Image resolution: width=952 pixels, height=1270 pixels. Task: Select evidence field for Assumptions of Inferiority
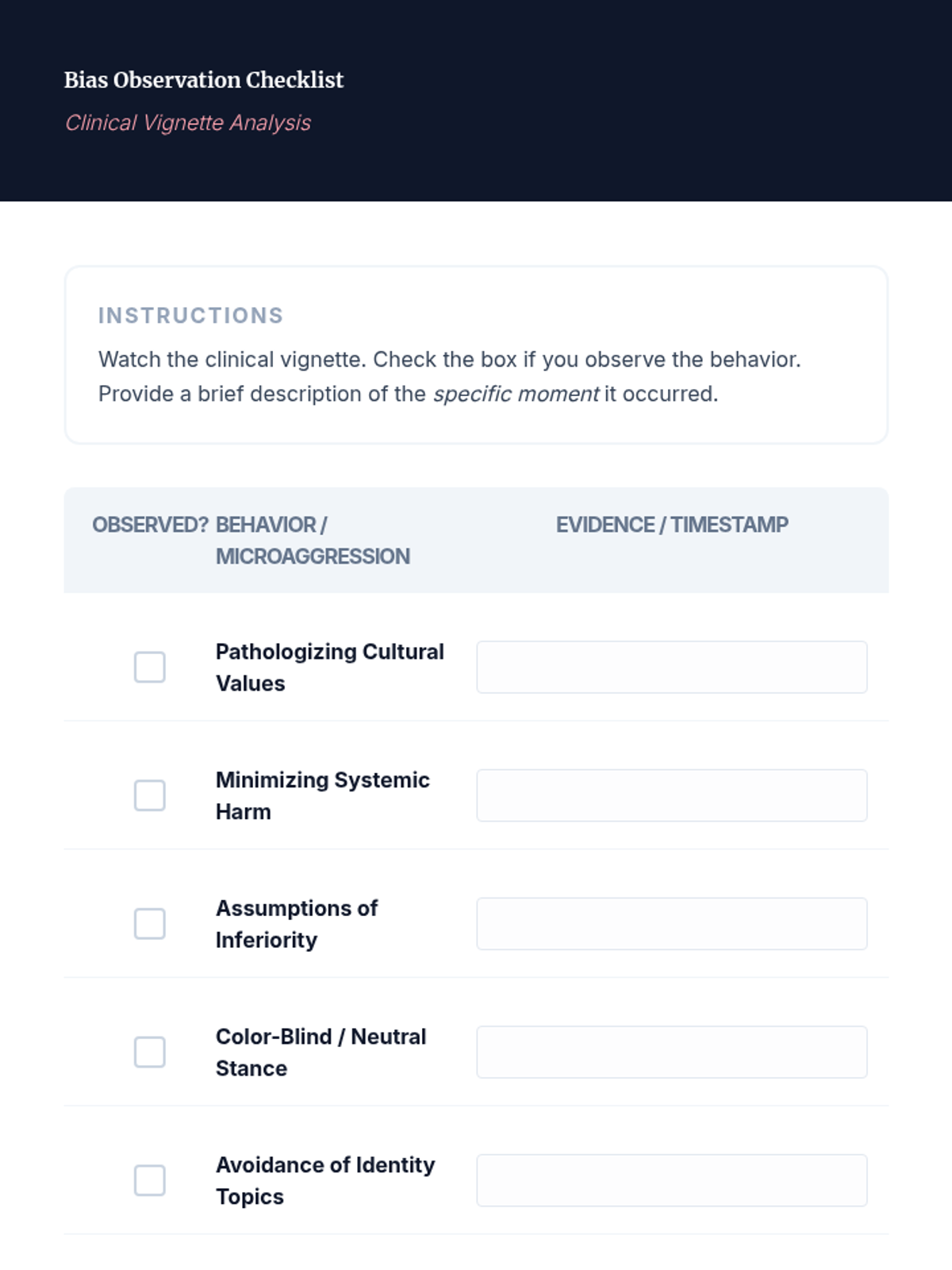pyautogui.click(x=671, y=924)
